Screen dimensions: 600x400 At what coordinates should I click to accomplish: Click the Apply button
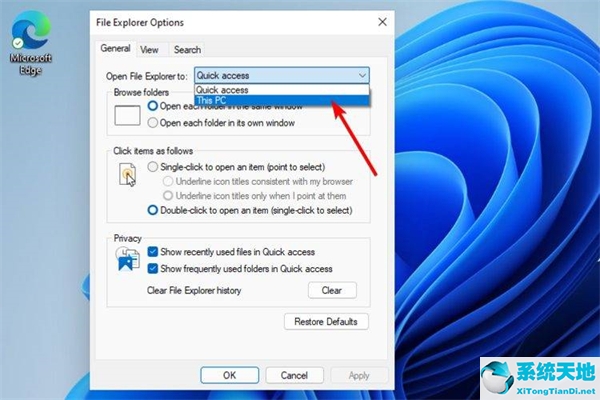coord(359,375)
